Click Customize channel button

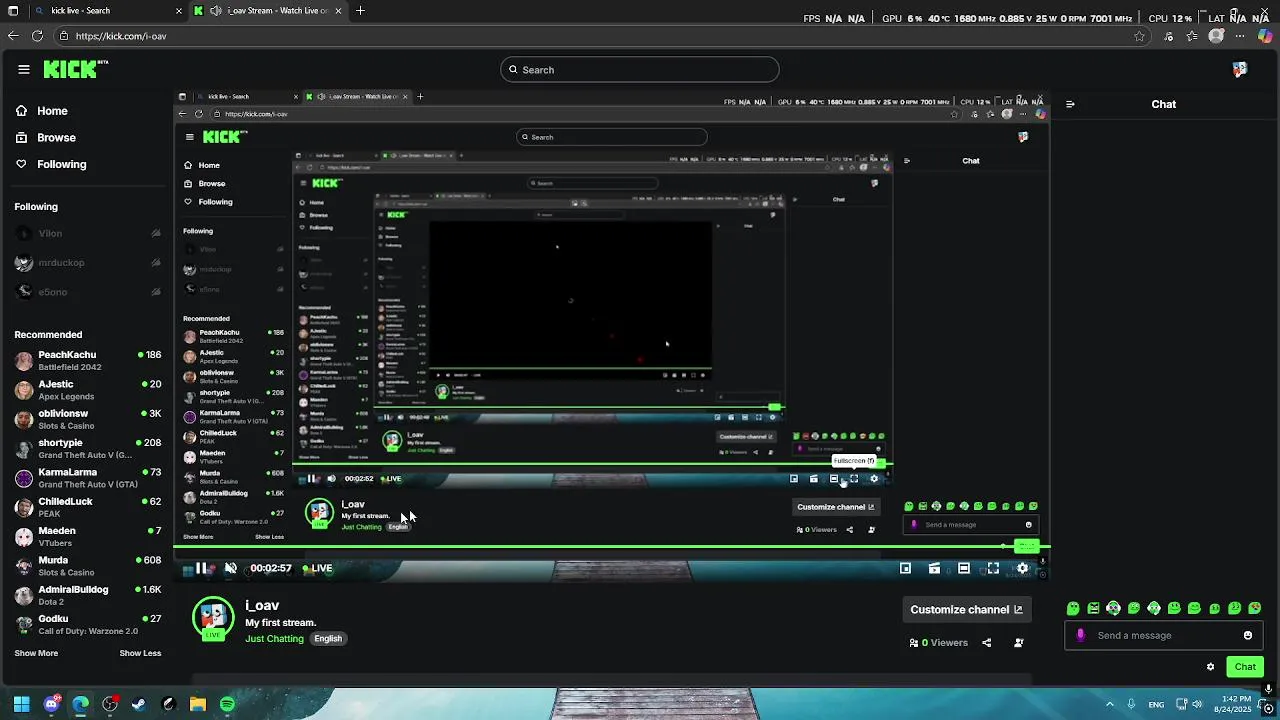coord(966,609)
